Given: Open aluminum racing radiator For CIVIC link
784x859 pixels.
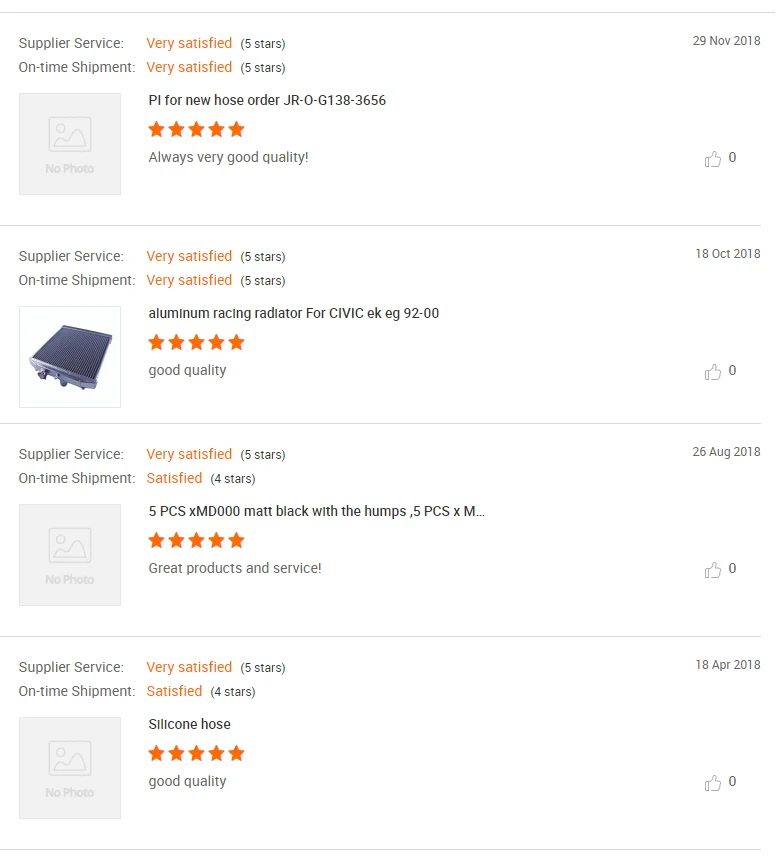Looking at the screenshot, I should click(294, 314).
